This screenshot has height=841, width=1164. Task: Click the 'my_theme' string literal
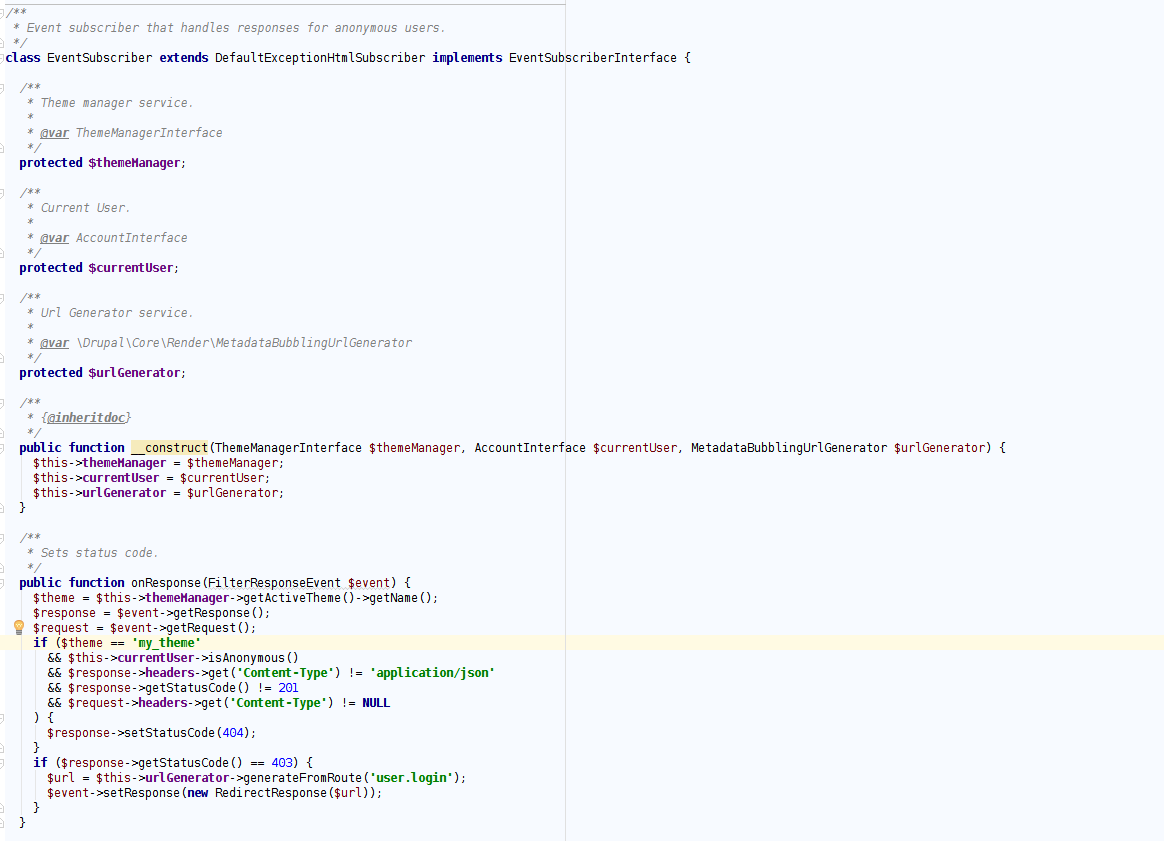[166, 643]
